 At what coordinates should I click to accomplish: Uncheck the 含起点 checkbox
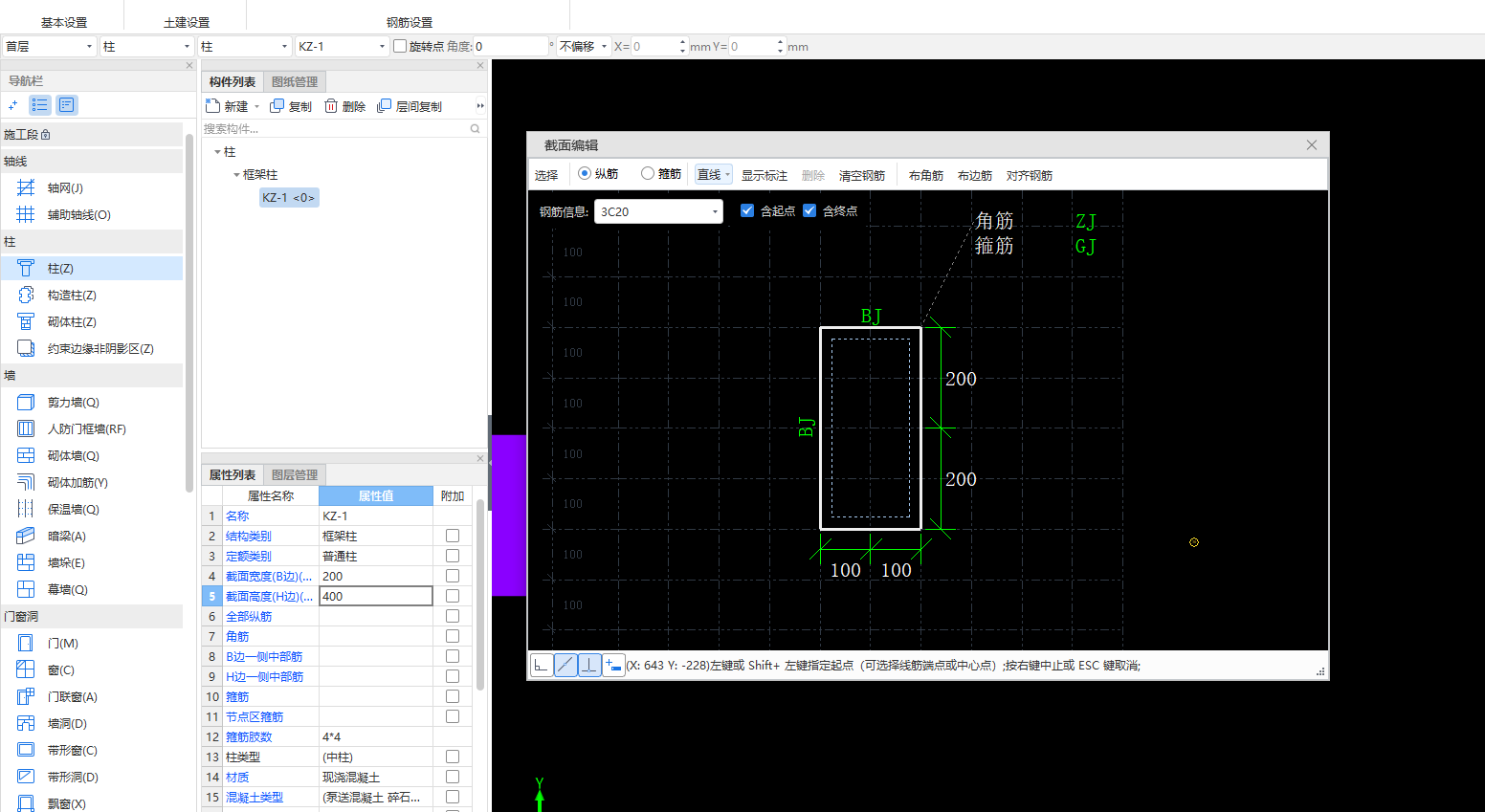coord(747,211)
